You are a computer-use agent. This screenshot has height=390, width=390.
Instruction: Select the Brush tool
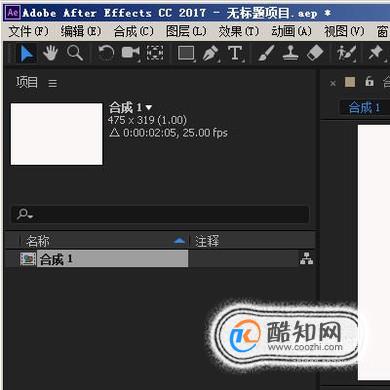click(266, 53)
